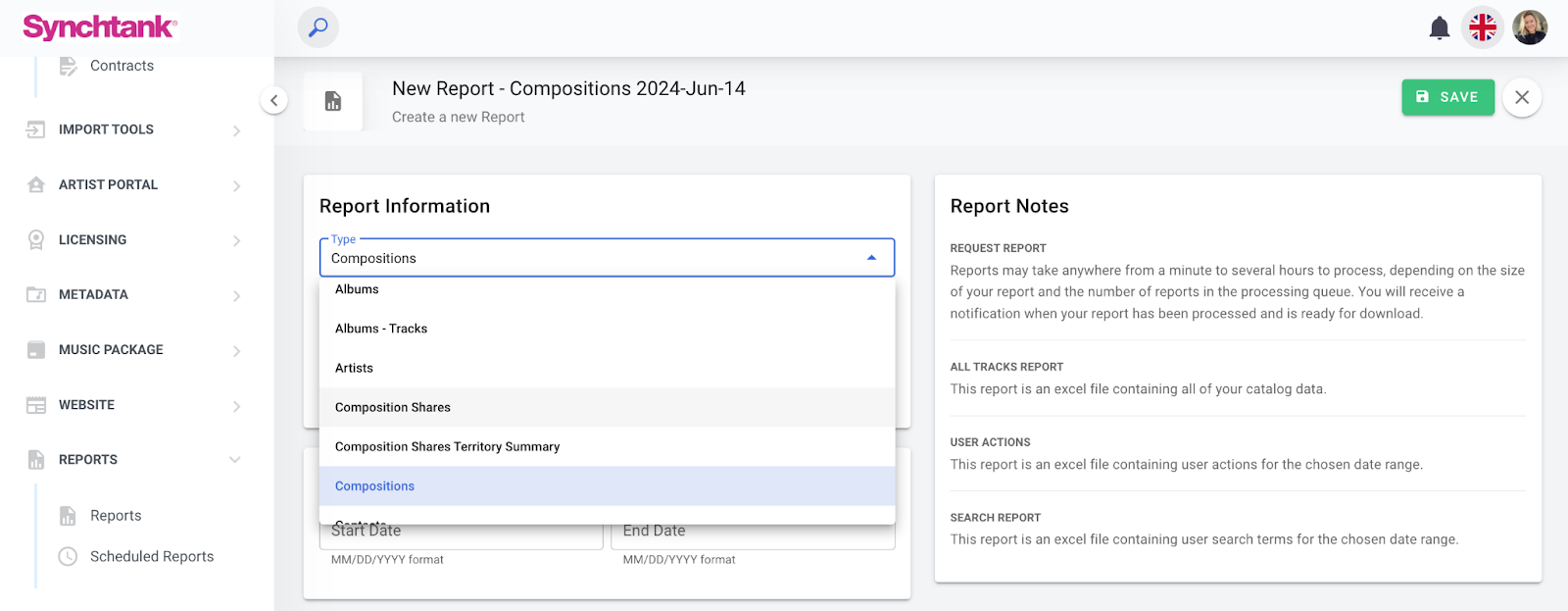Go to Scheduled Reports page
Screen dimensions: 1568x611
click(151, 556)
